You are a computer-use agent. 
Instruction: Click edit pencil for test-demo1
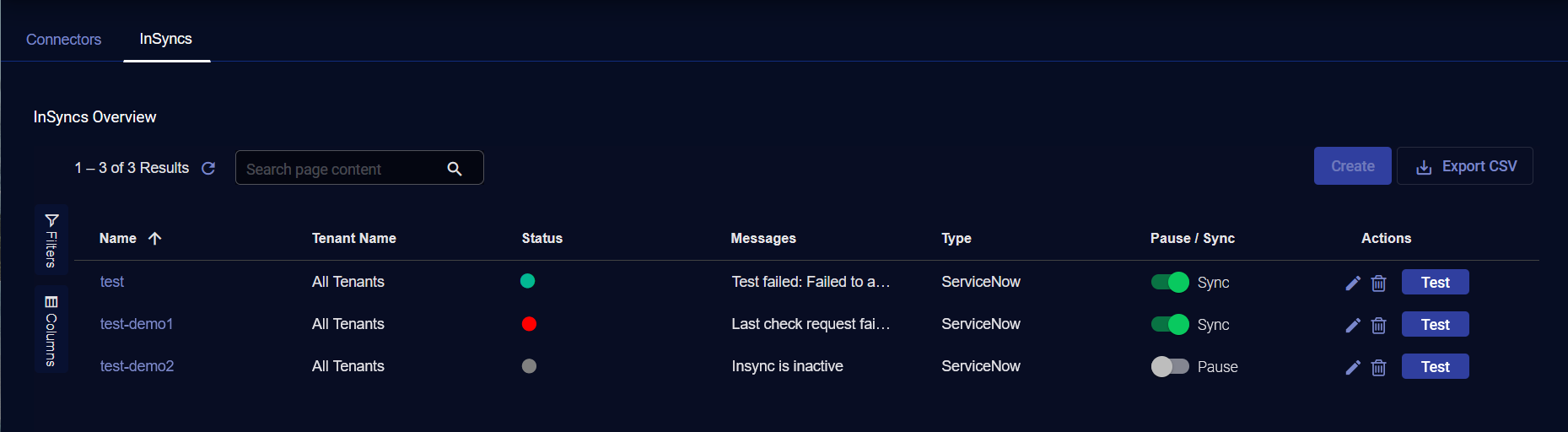click(1353, 325)
